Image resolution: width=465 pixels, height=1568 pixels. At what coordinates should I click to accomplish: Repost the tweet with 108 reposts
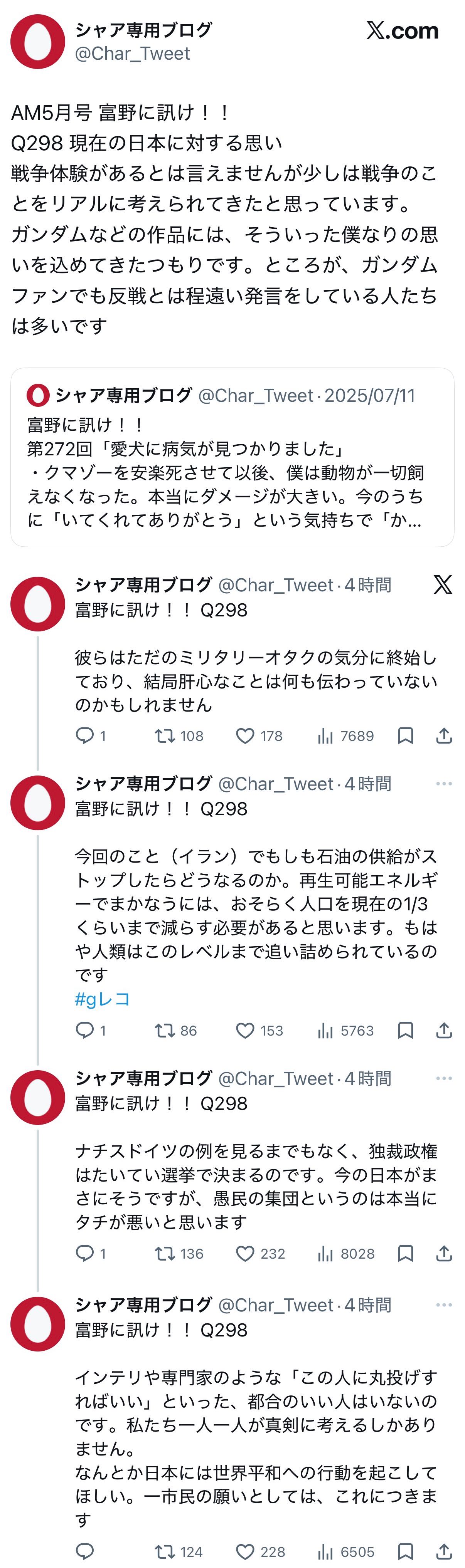165,736
